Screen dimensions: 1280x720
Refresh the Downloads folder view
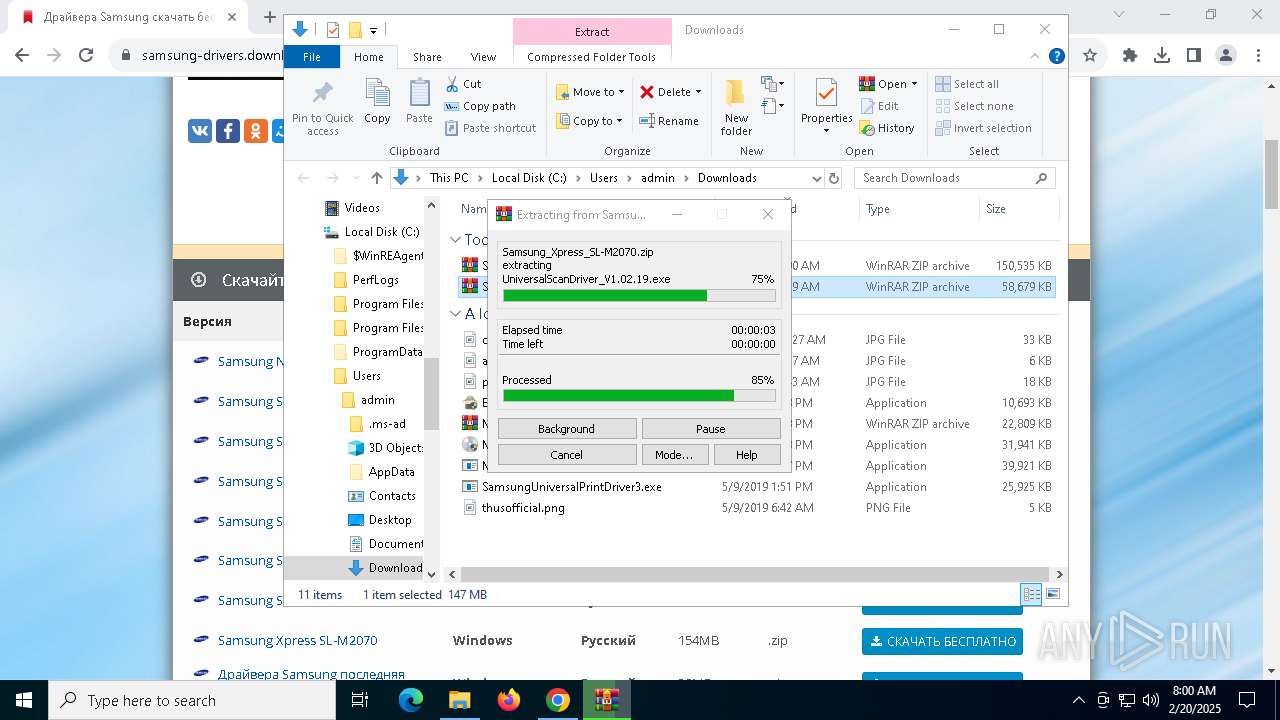click(x=834, y=178)
